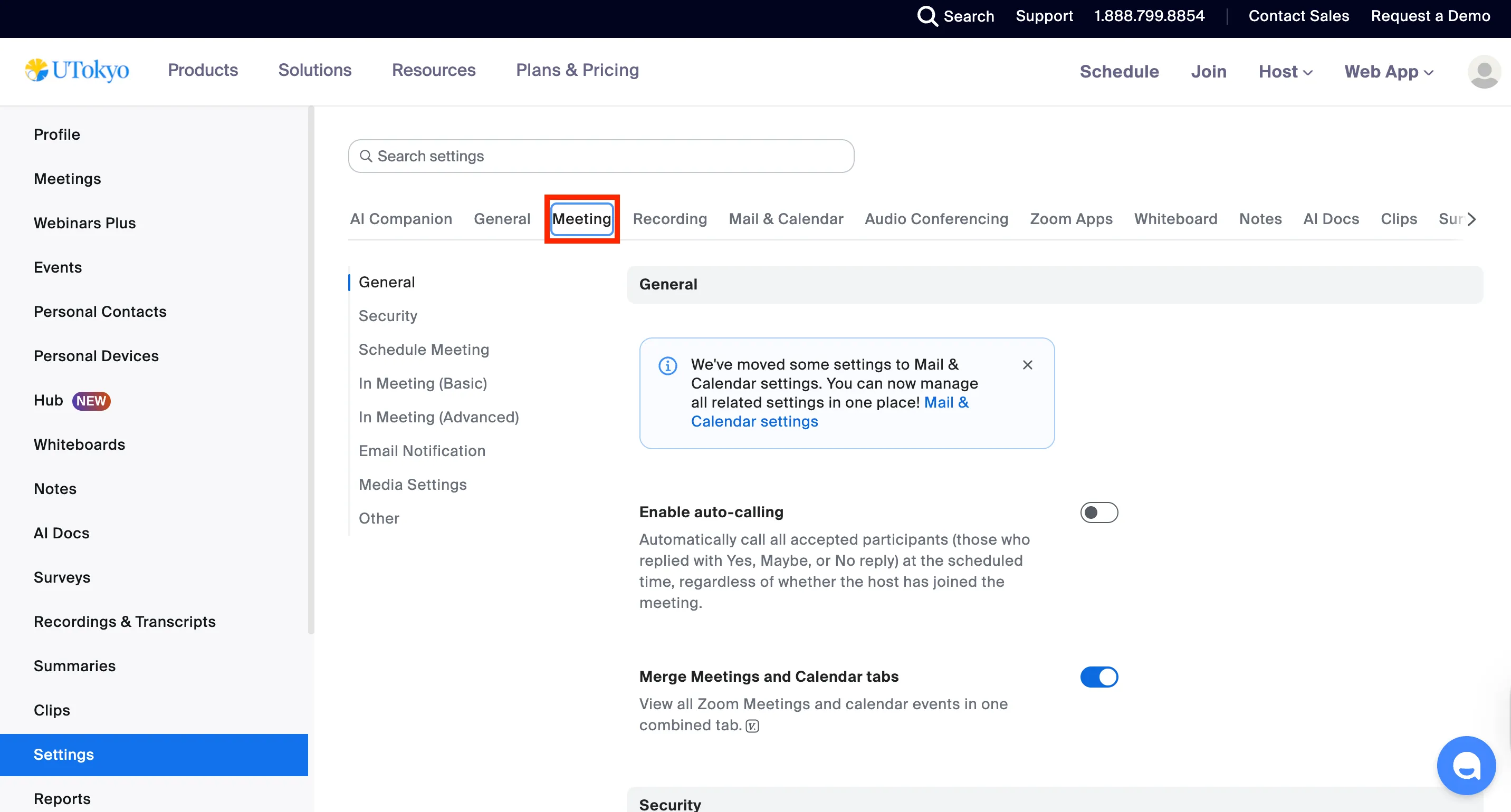1511x812 pixels.
Task: Click the UTokyo logo
Action: click(x=78, y=70)
